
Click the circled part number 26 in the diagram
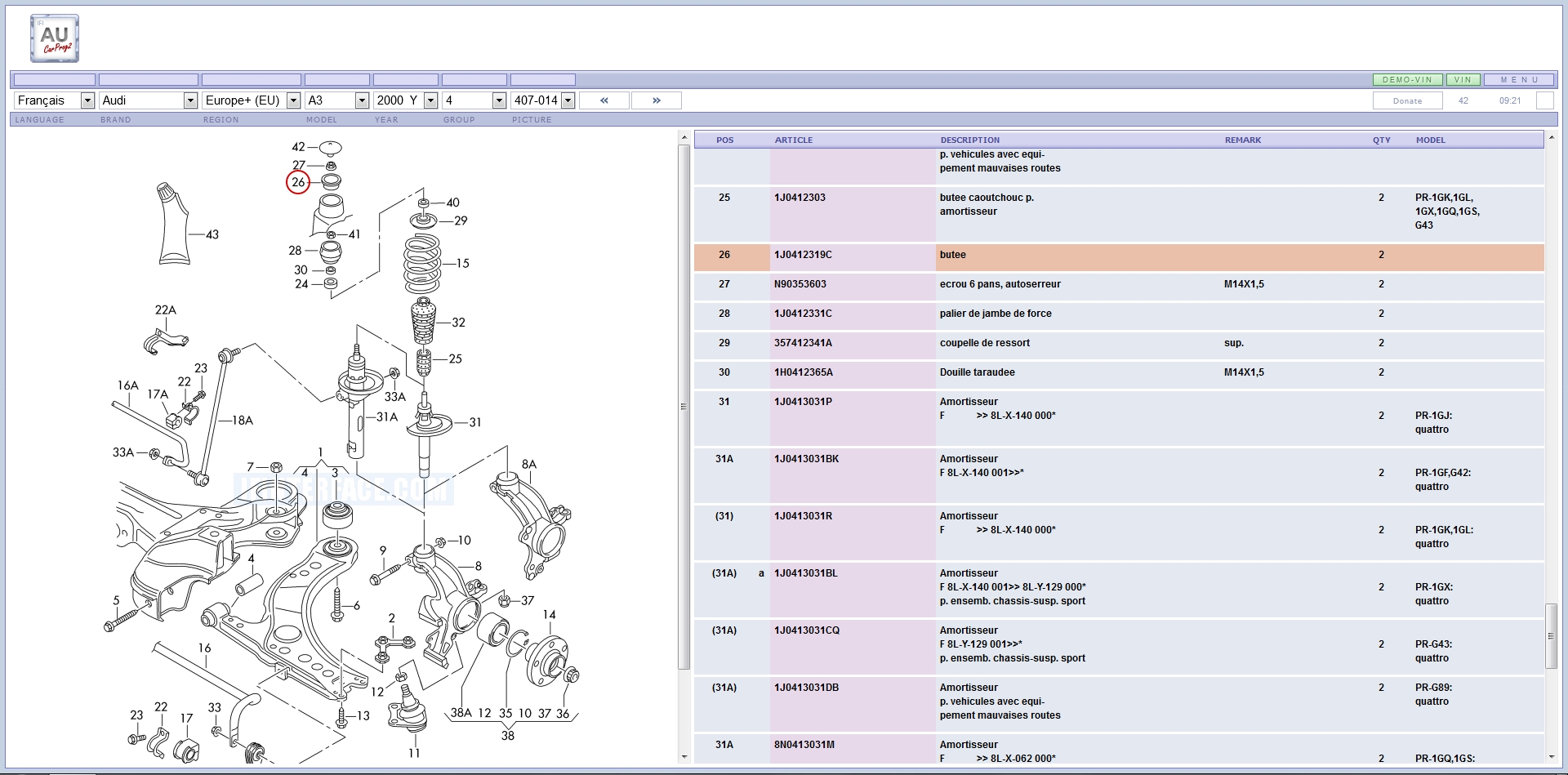[x=298, y=182]
